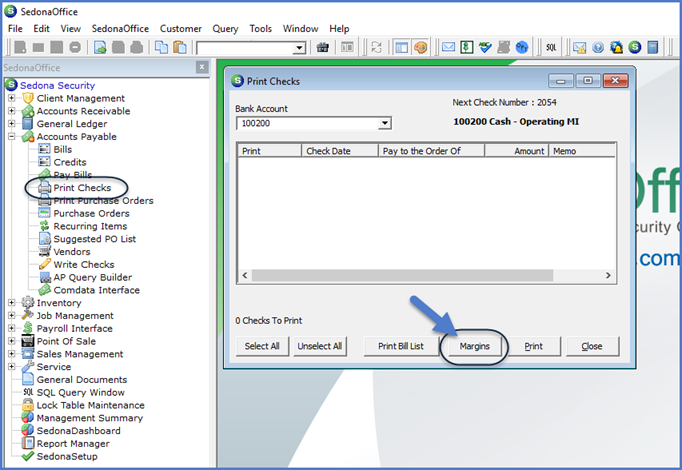Screen dimensions: 682x470
Task: Expand the Job Management node
Action: coord(12,316)
